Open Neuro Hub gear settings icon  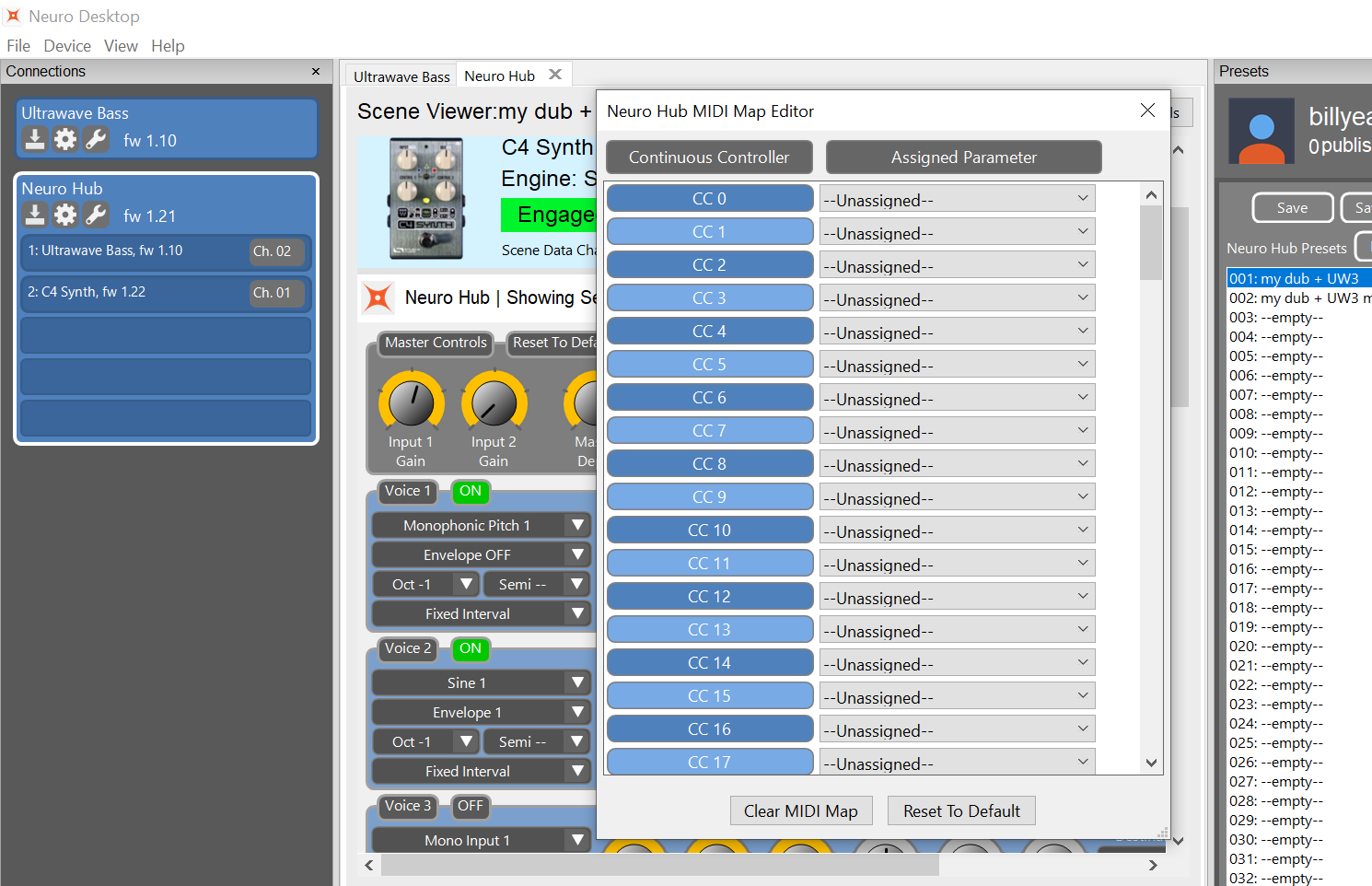65,215
